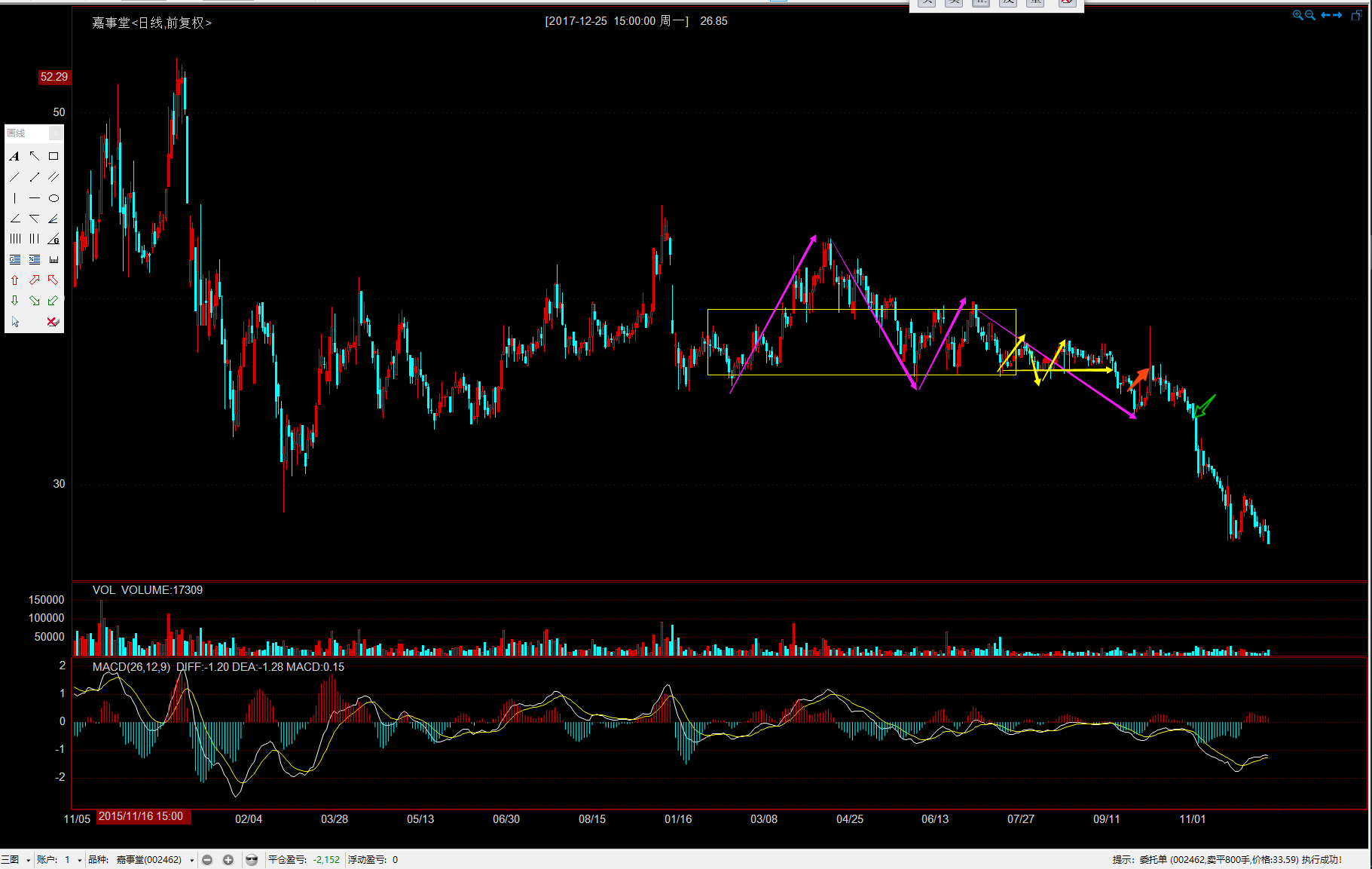Zoom out the chart with magnifier

1310,15
